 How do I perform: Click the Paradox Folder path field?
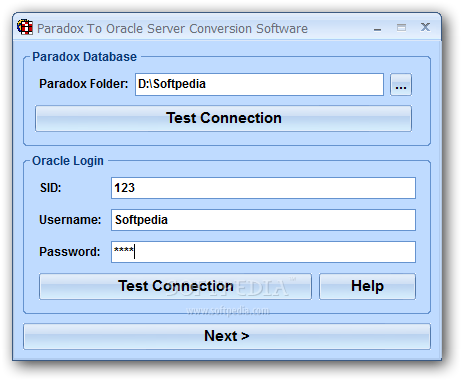(x=259, y=85)
